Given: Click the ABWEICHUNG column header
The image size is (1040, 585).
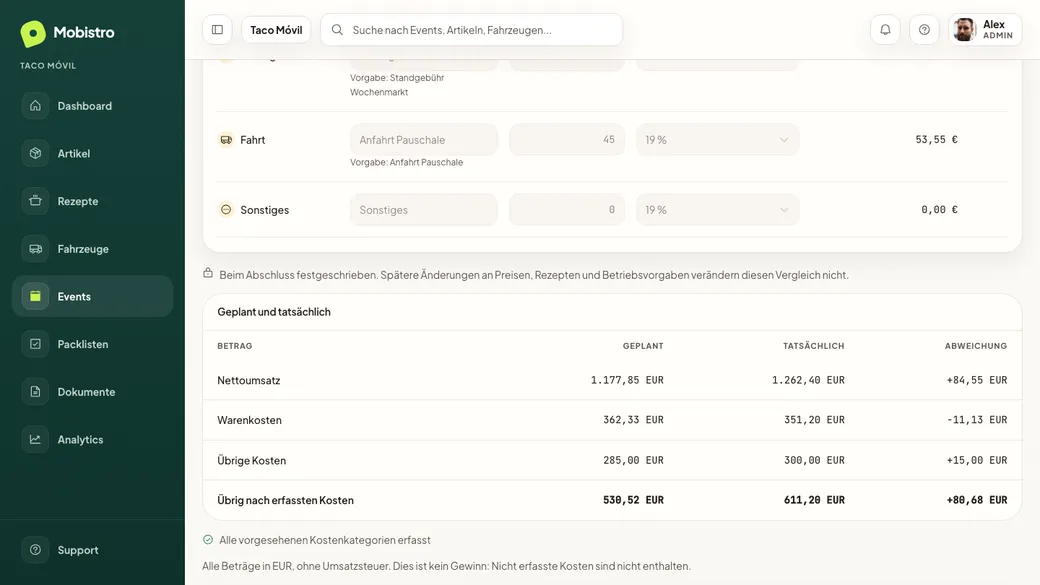Looking at the screenshot, I should click(x=976, y=346).
